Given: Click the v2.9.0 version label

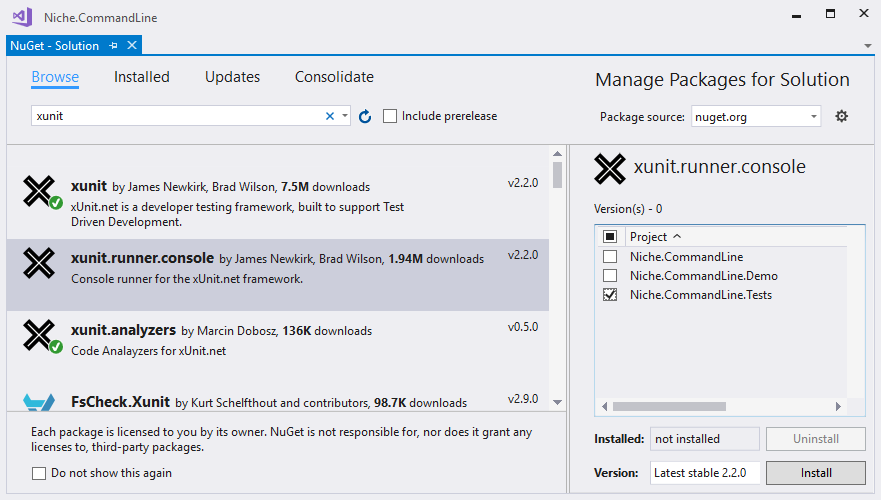Looking at the screenshot, I should 523,399.
